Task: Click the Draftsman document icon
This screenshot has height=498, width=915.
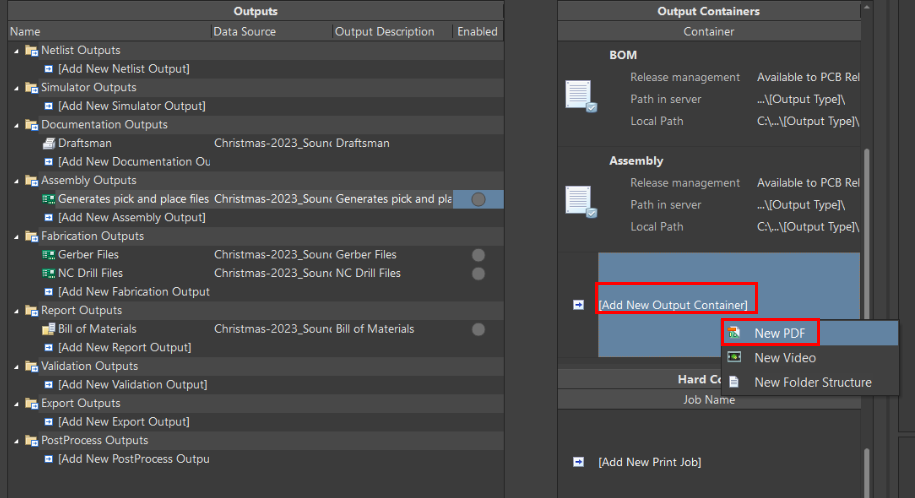Action: tap(49, 143)
